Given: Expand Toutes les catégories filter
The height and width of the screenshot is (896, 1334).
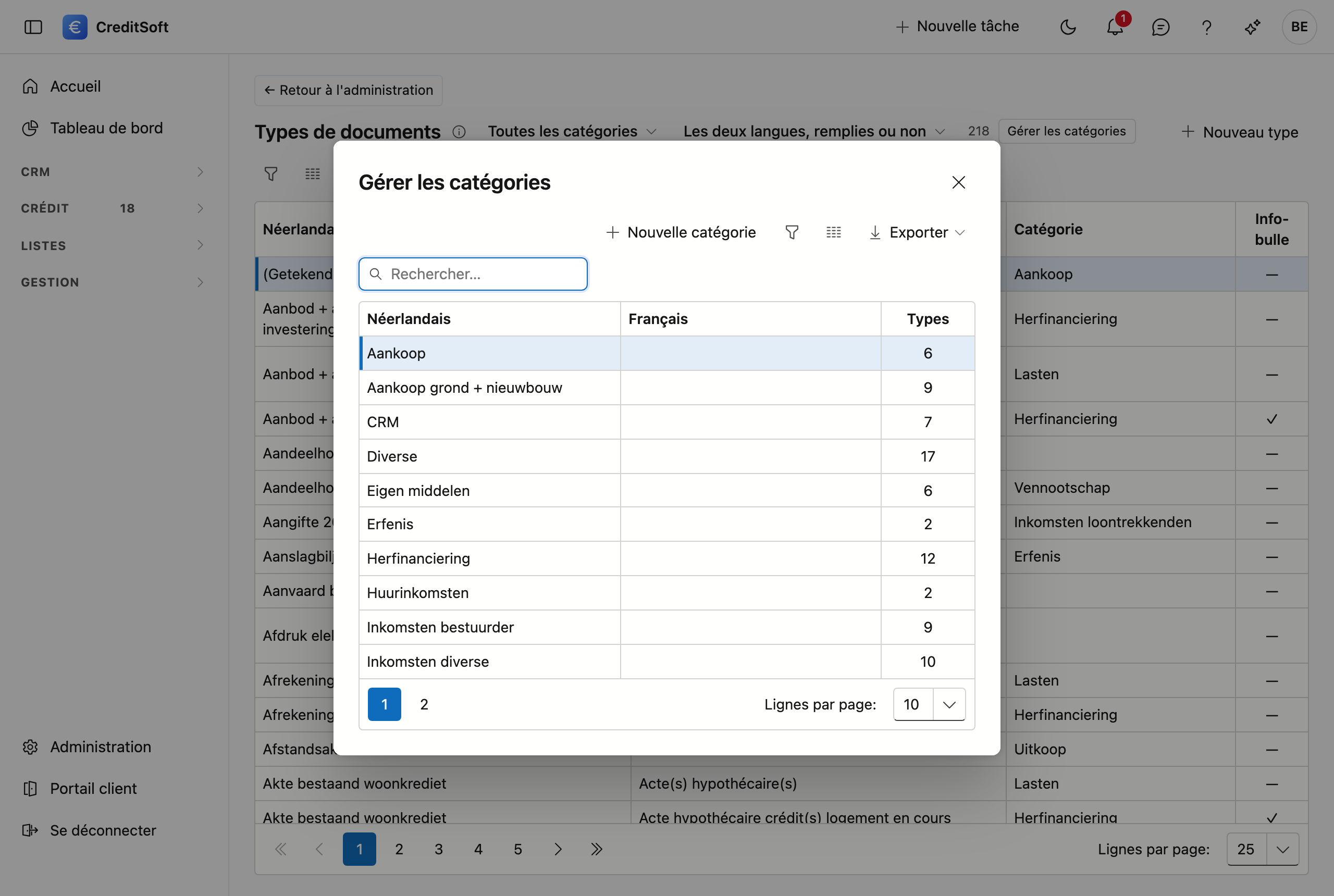Looking at the screenshot, I should (572, 131).
